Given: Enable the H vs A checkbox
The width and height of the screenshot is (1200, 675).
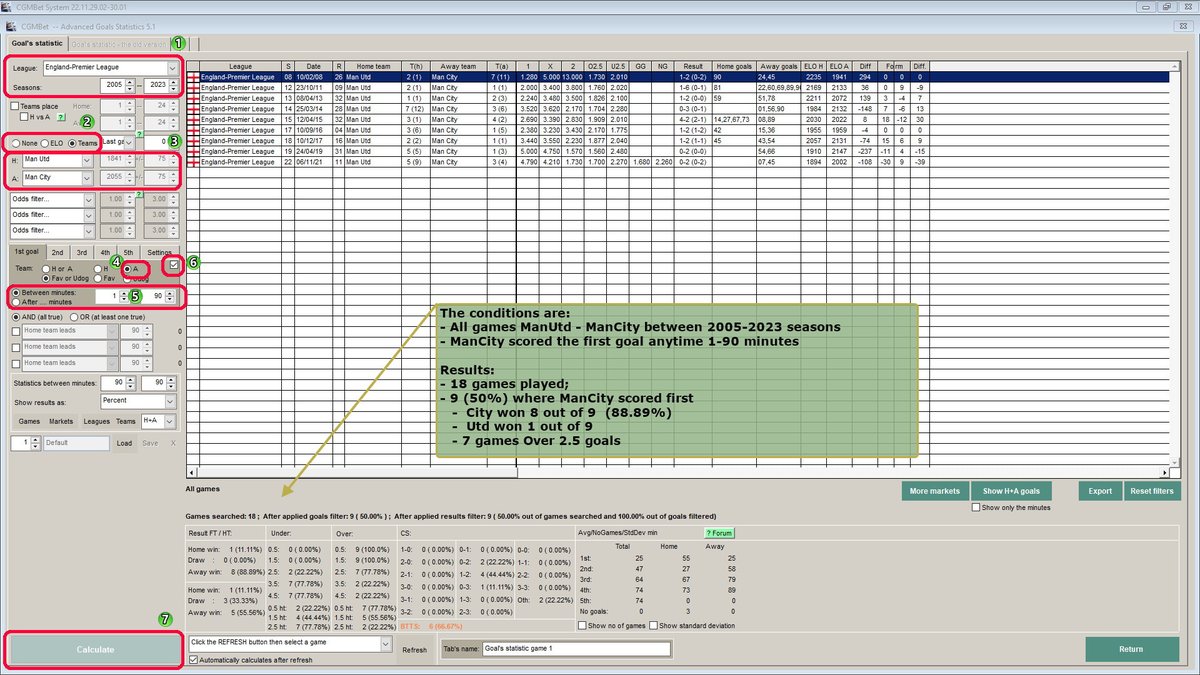Looking at the screenshot, I should (23, 117).
